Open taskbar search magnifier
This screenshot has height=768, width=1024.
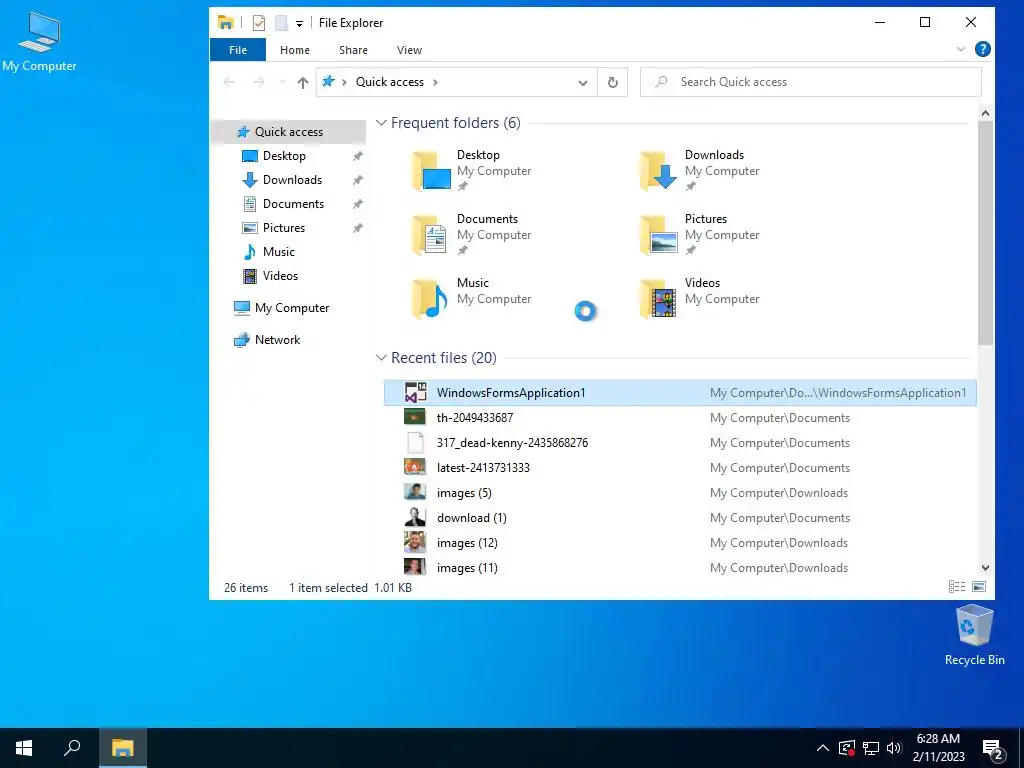[x=72, y=748]
